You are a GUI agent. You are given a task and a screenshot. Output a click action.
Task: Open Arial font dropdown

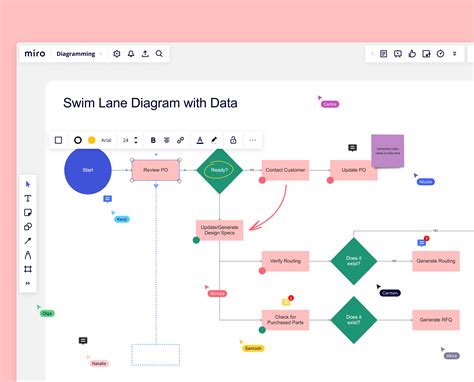click(106, 140)
